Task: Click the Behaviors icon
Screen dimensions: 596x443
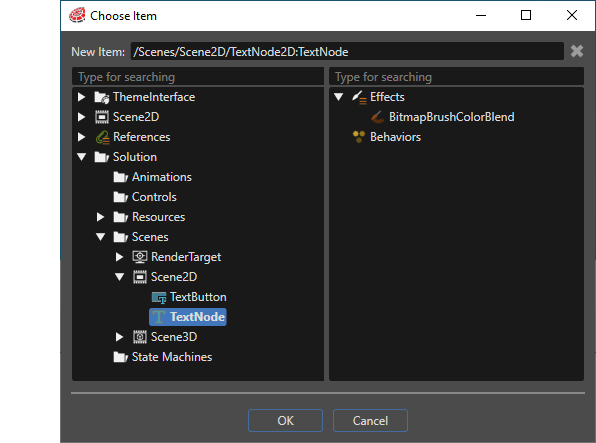Action: point(358,137)
